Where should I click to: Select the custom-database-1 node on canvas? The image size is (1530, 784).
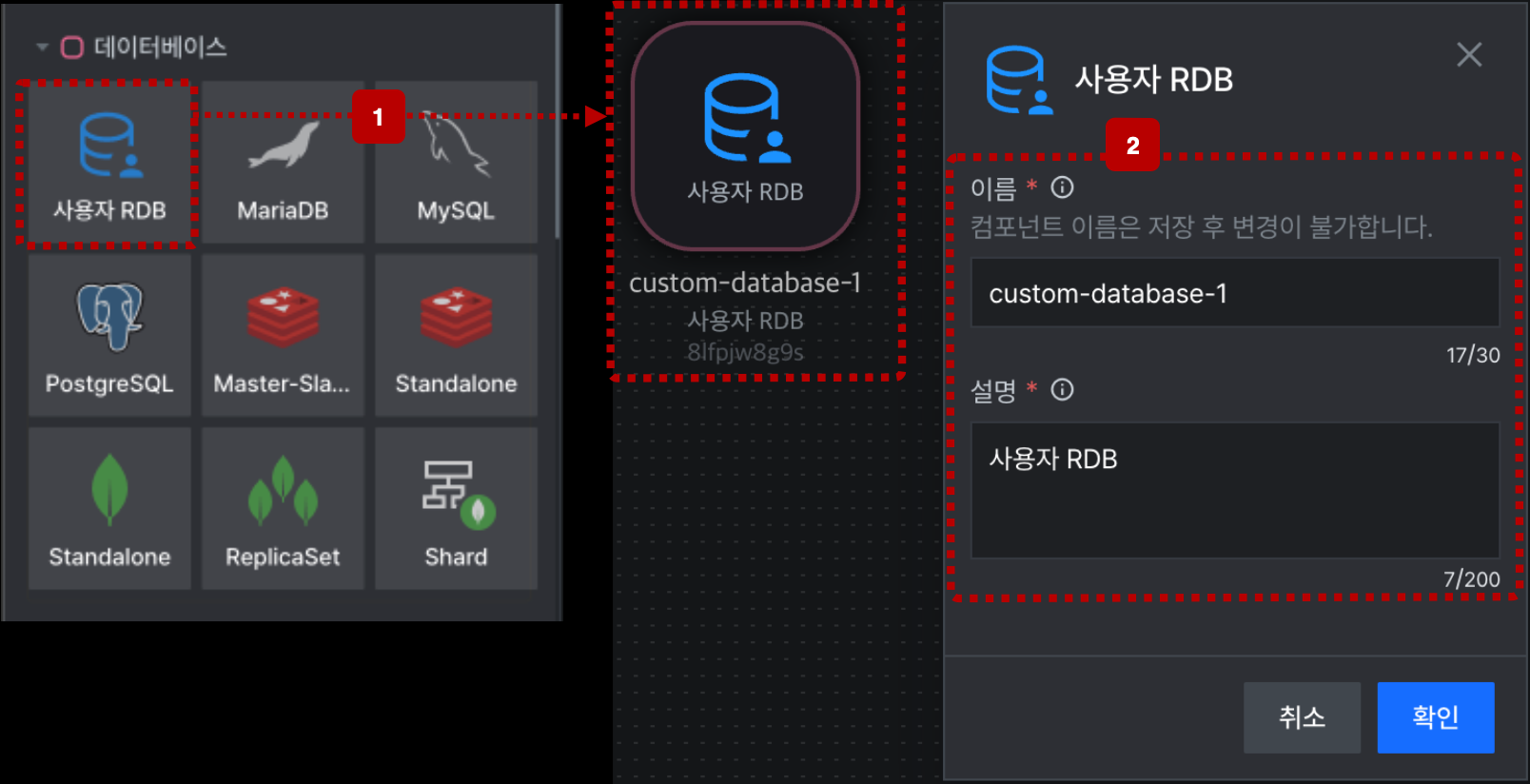tap(745, 137)
